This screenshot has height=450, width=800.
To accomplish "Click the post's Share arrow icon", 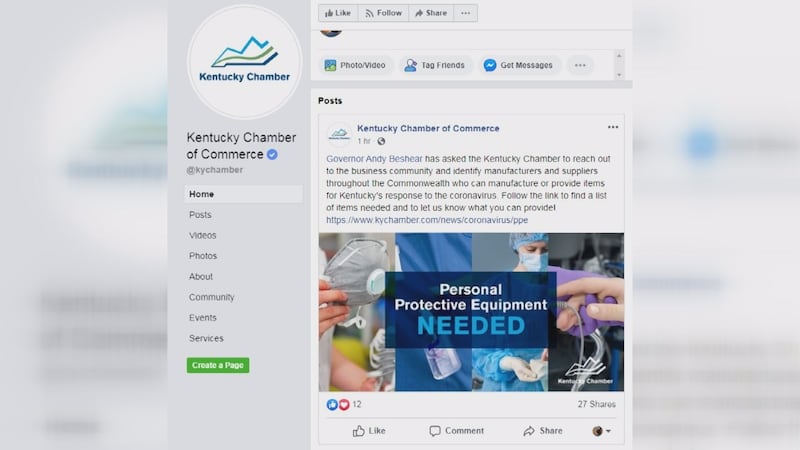I will [529, 431].
